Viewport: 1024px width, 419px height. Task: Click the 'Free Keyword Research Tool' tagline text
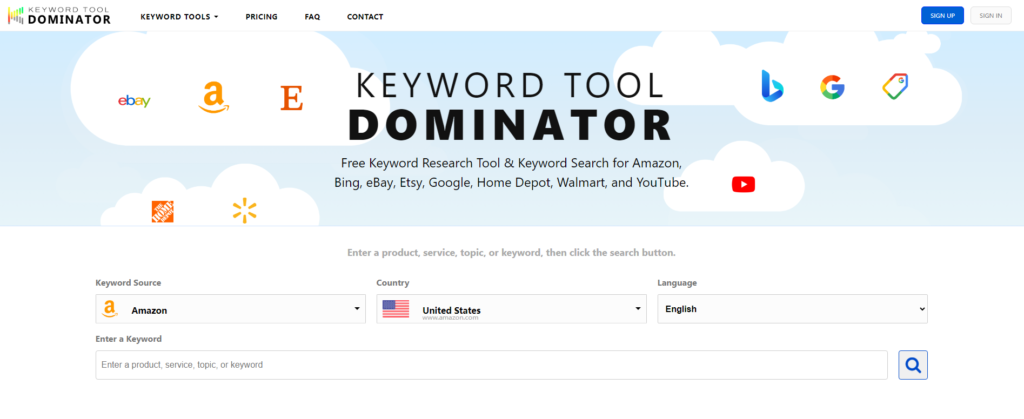(511, 172)
